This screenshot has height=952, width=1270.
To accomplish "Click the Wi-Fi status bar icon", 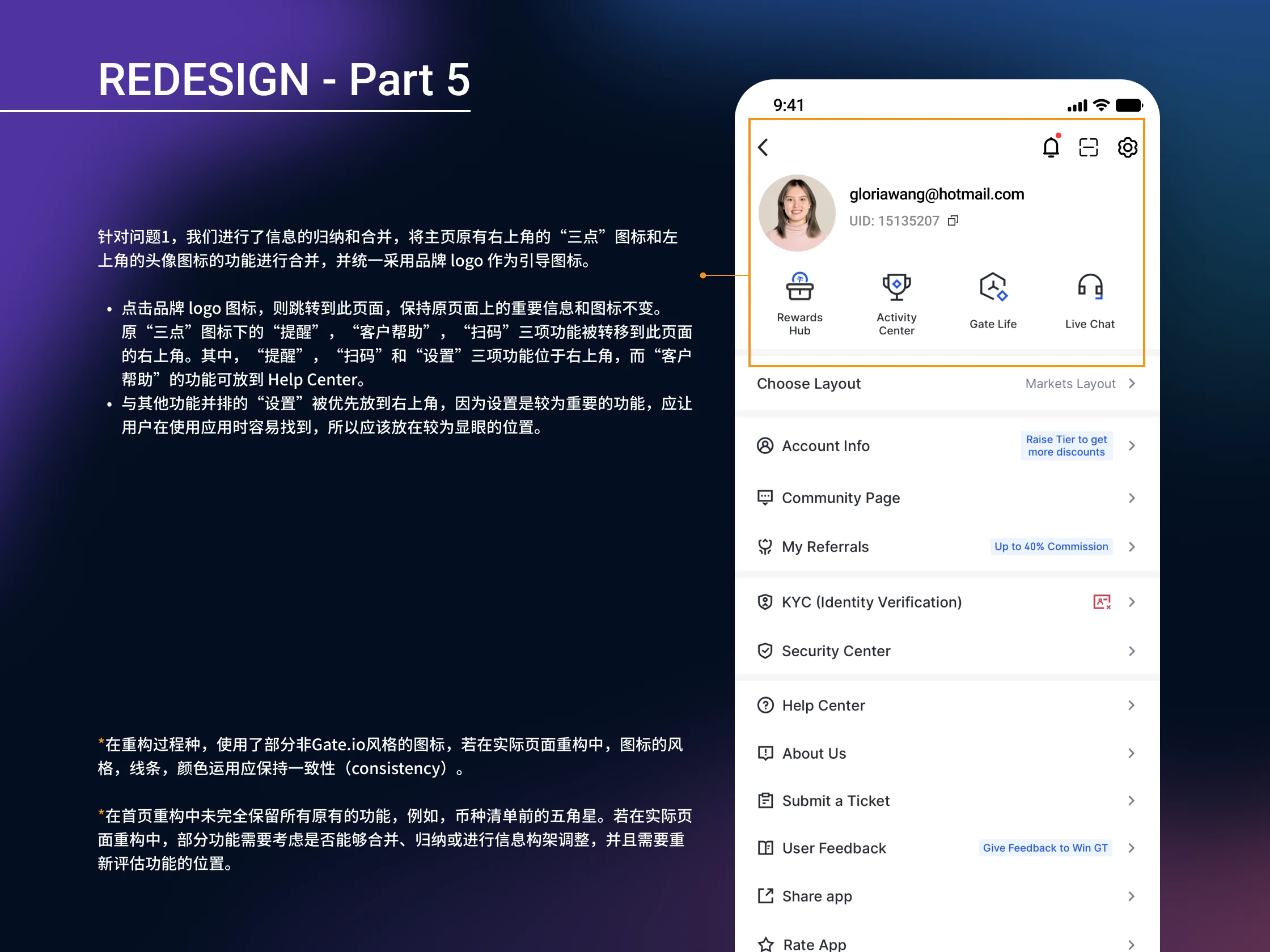I will point(1101,105).
